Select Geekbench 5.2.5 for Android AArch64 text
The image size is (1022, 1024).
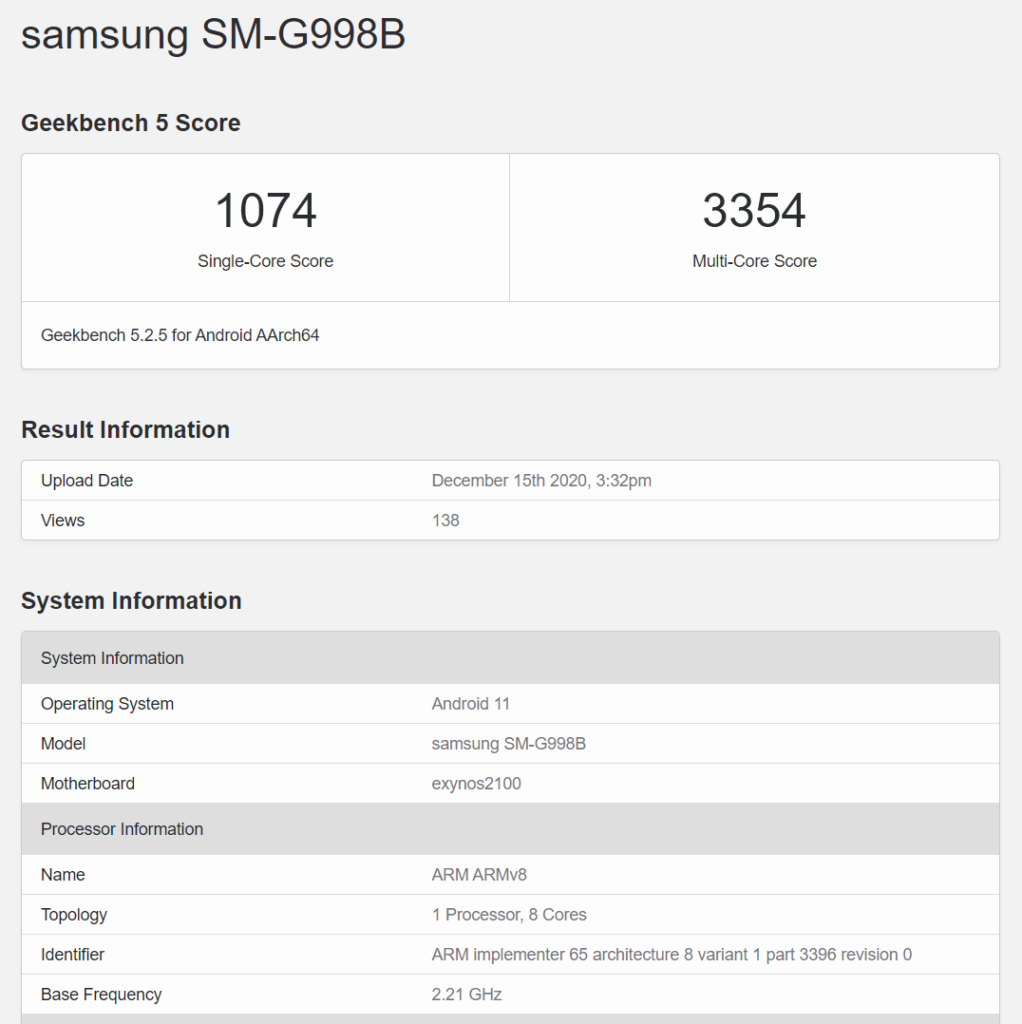tap(180, 335)
